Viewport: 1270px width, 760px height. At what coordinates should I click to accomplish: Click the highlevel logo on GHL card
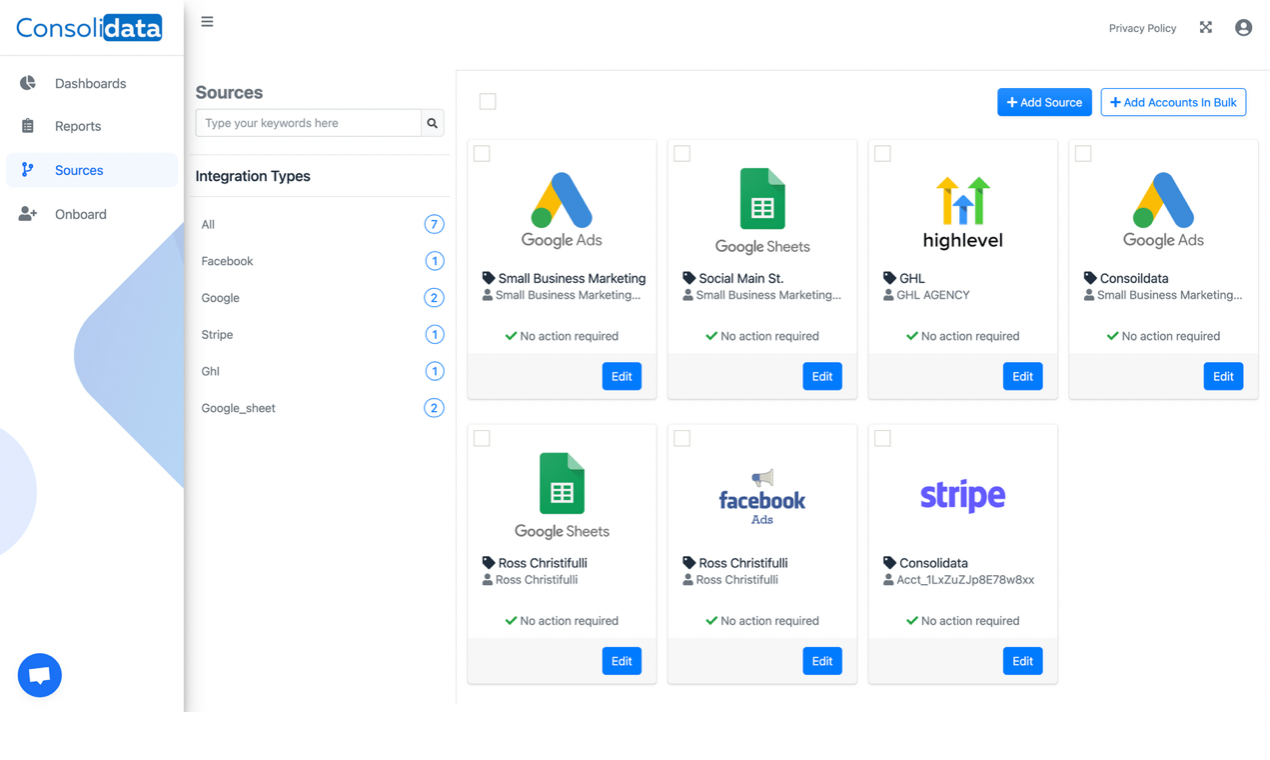pyautogui.click(x=963, y=212)
